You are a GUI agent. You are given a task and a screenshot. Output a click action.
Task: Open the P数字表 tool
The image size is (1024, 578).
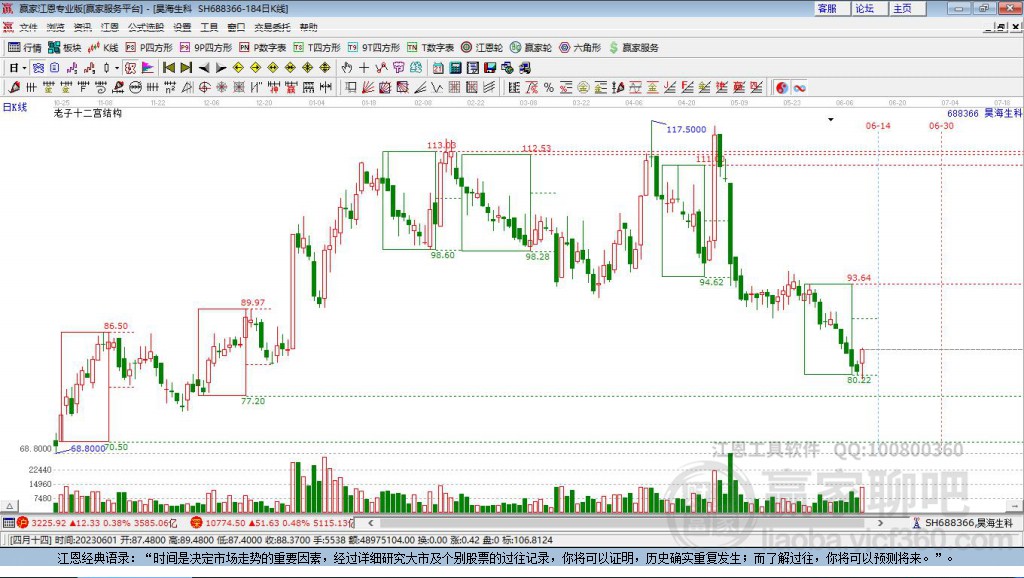(x=263, y=48)
